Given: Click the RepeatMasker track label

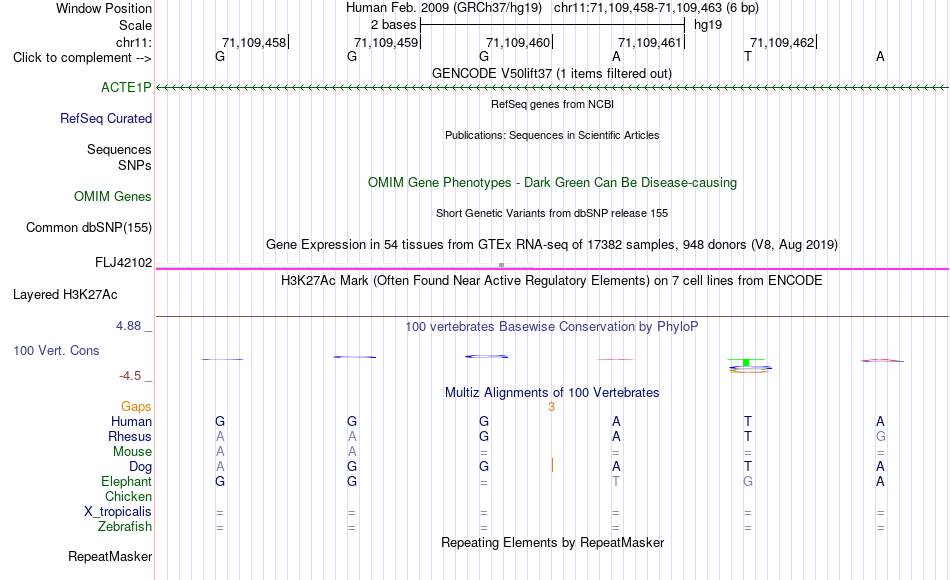Looking at the screenshot, I should [110, 556].
